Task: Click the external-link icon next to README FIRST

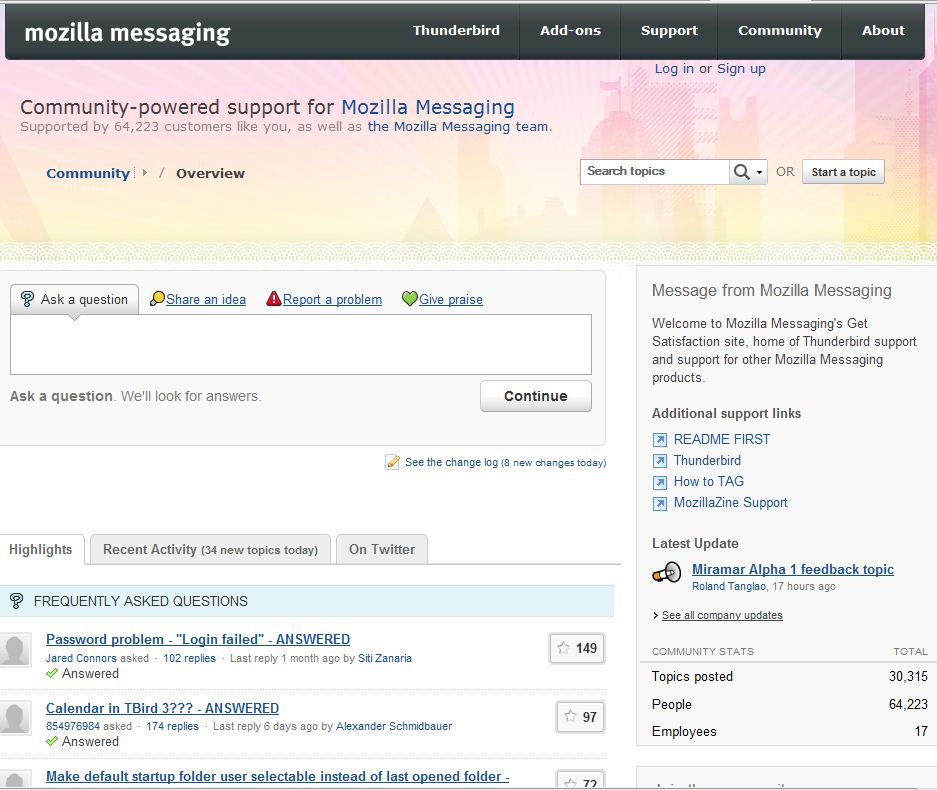Action: (659, 439)
